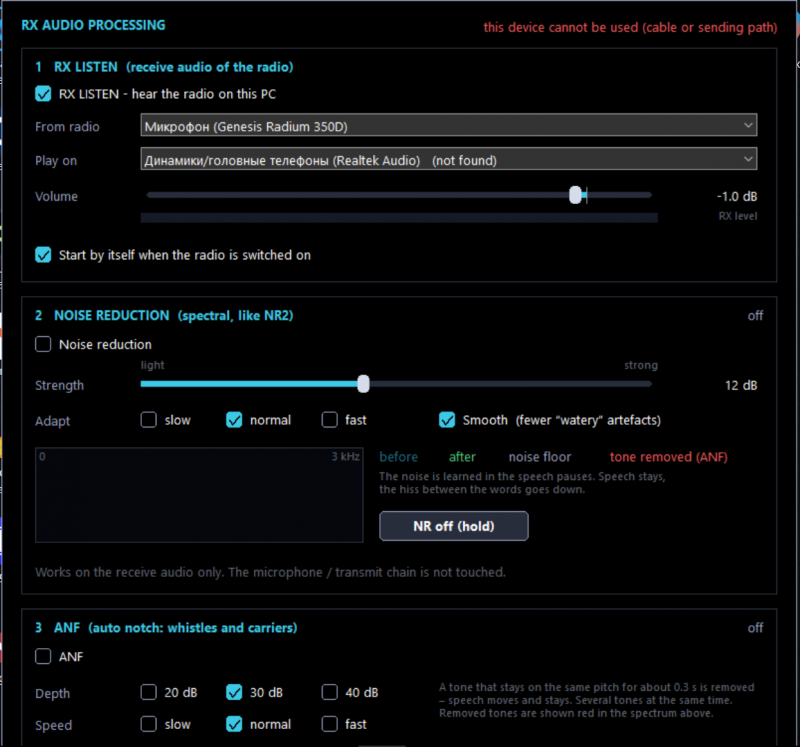
Task: Click the green 'after' legend label
Action: pyautogui.click(x=462, y=457)
